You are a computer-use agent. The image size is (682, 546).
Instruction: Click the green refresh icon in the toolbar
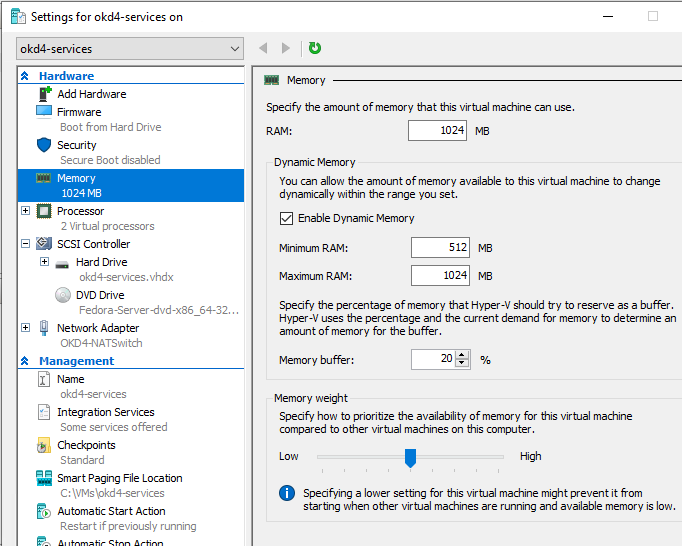coord(314,48)
